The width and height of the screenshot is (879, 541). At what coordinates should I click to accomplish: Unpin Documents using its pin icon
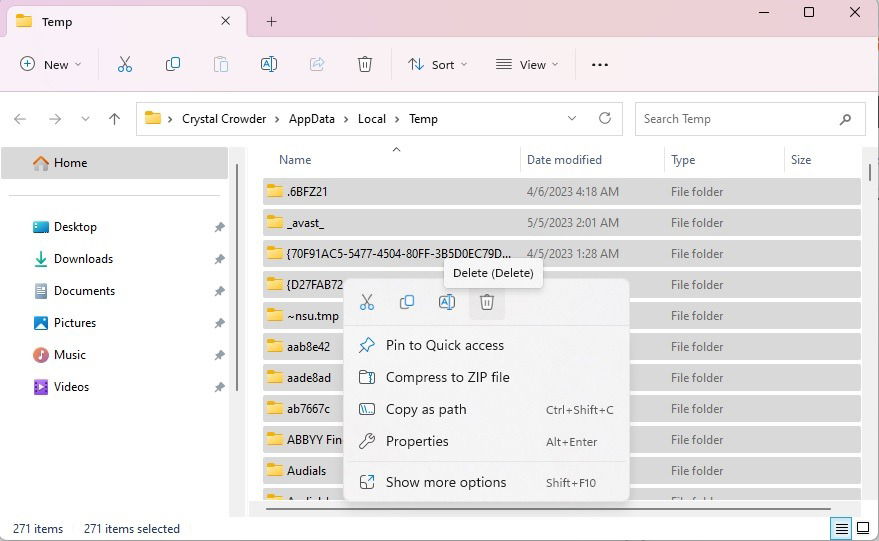[219, 291]
